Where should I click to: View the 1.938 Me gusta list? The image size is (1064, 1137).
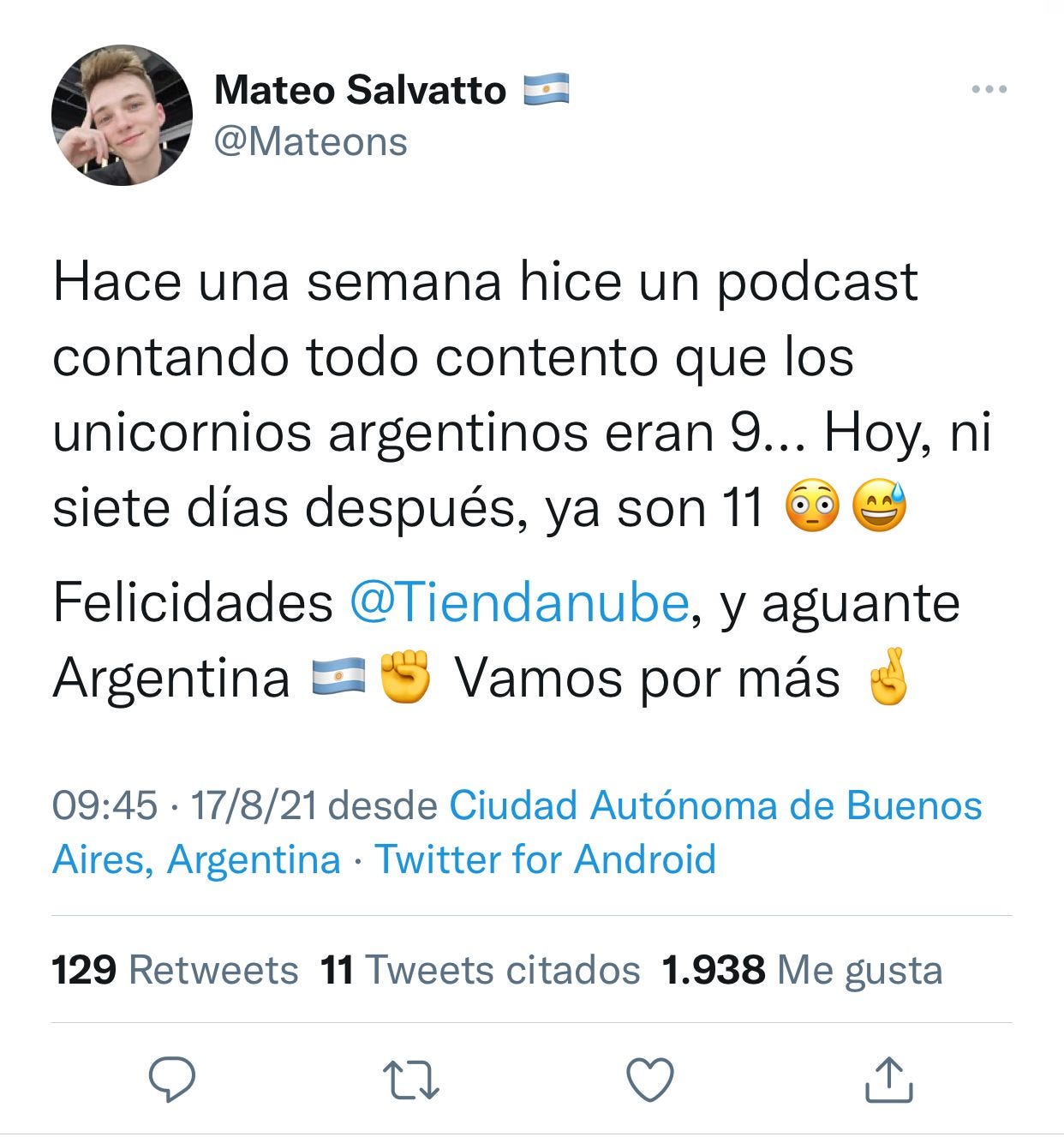(802, 970)
